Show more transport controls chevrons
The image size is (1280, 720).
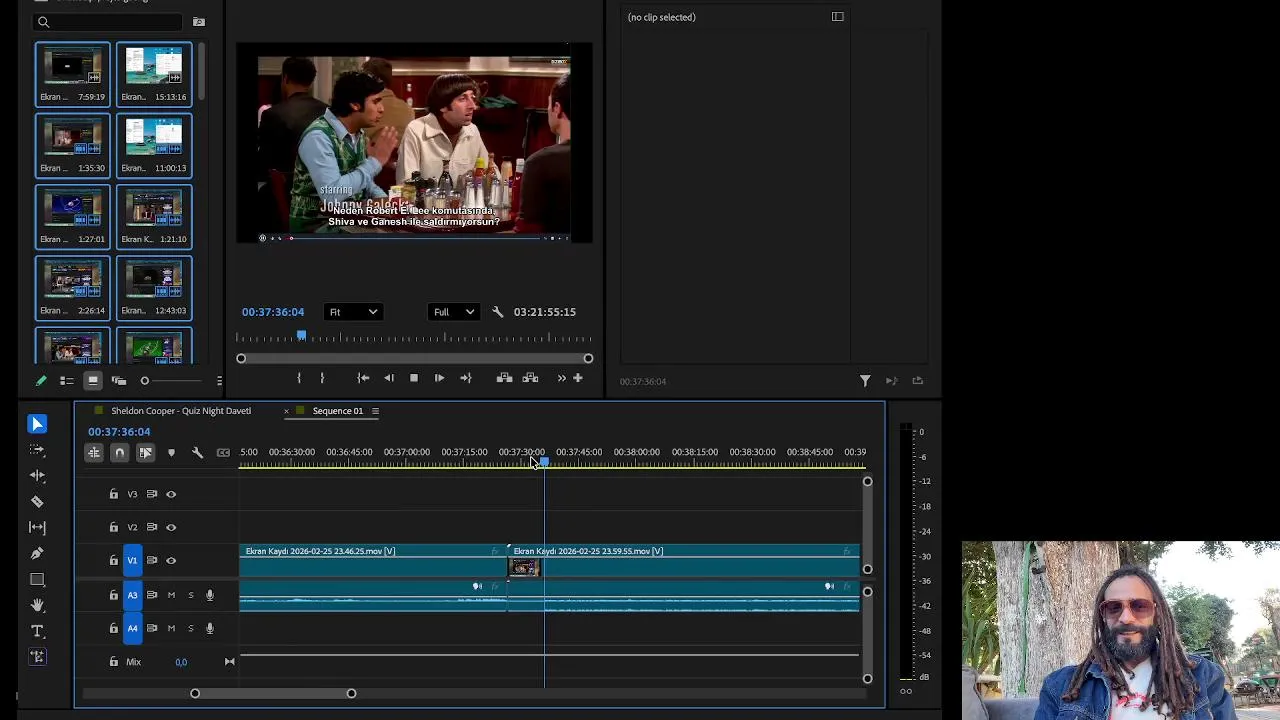(x=561, y=378)
